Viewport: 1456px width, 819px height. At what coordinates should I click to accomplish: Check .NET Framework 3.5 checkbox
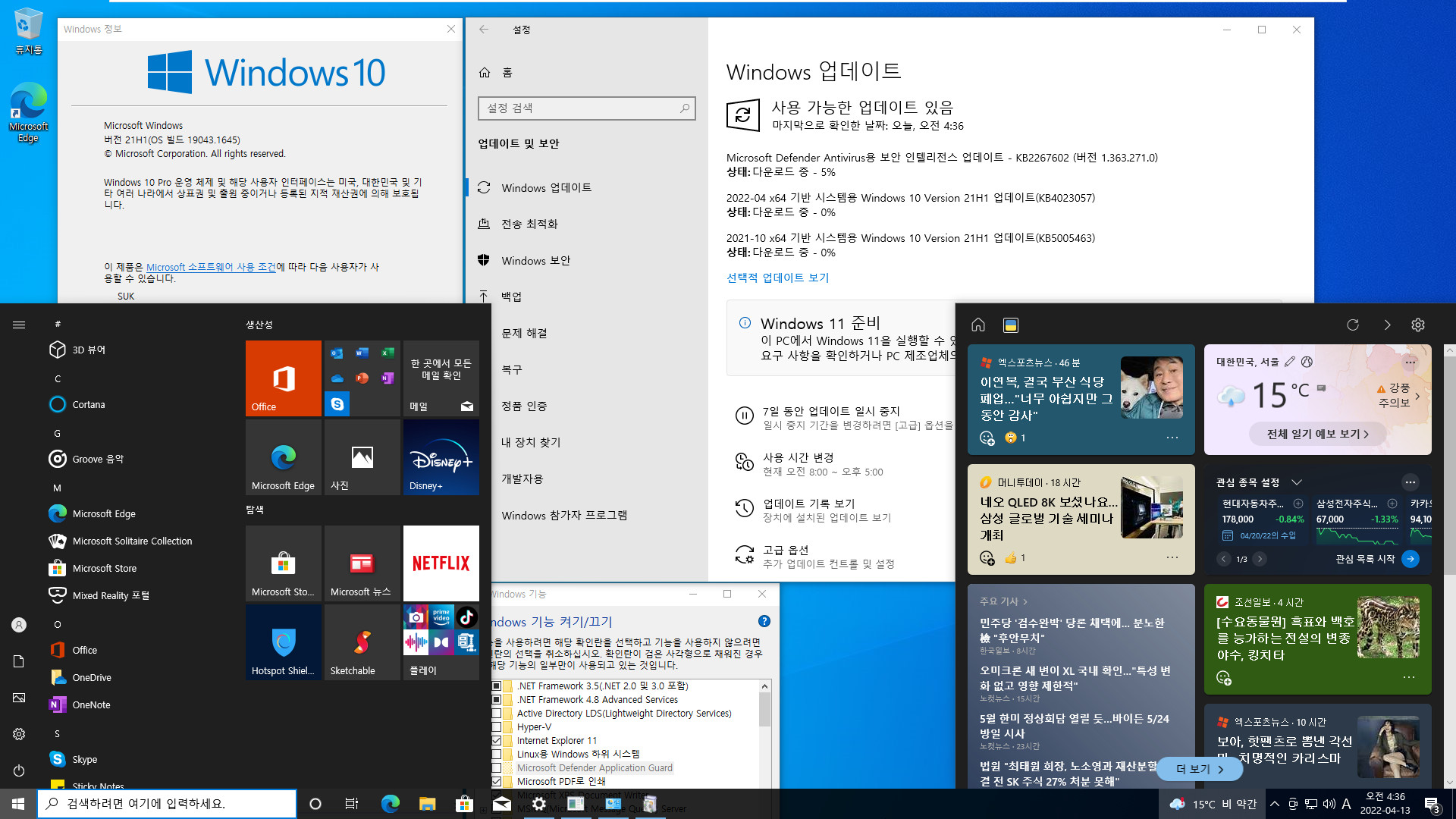click(x=495, y=685)
